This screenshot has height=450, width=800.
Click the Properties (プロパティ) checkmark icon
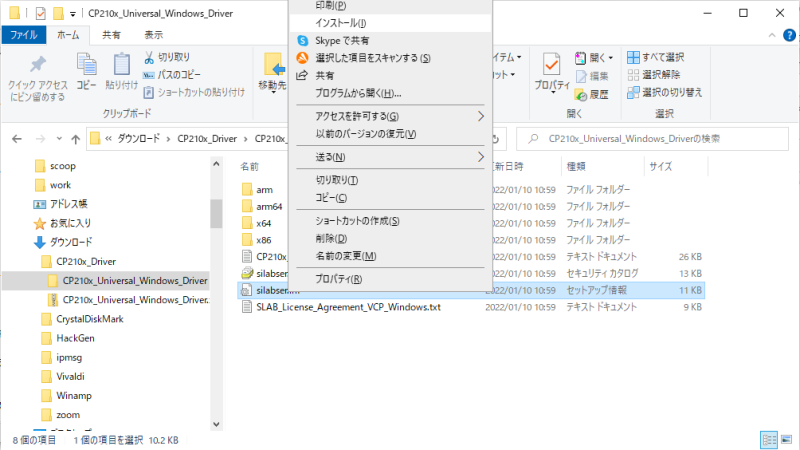point(552,65)
